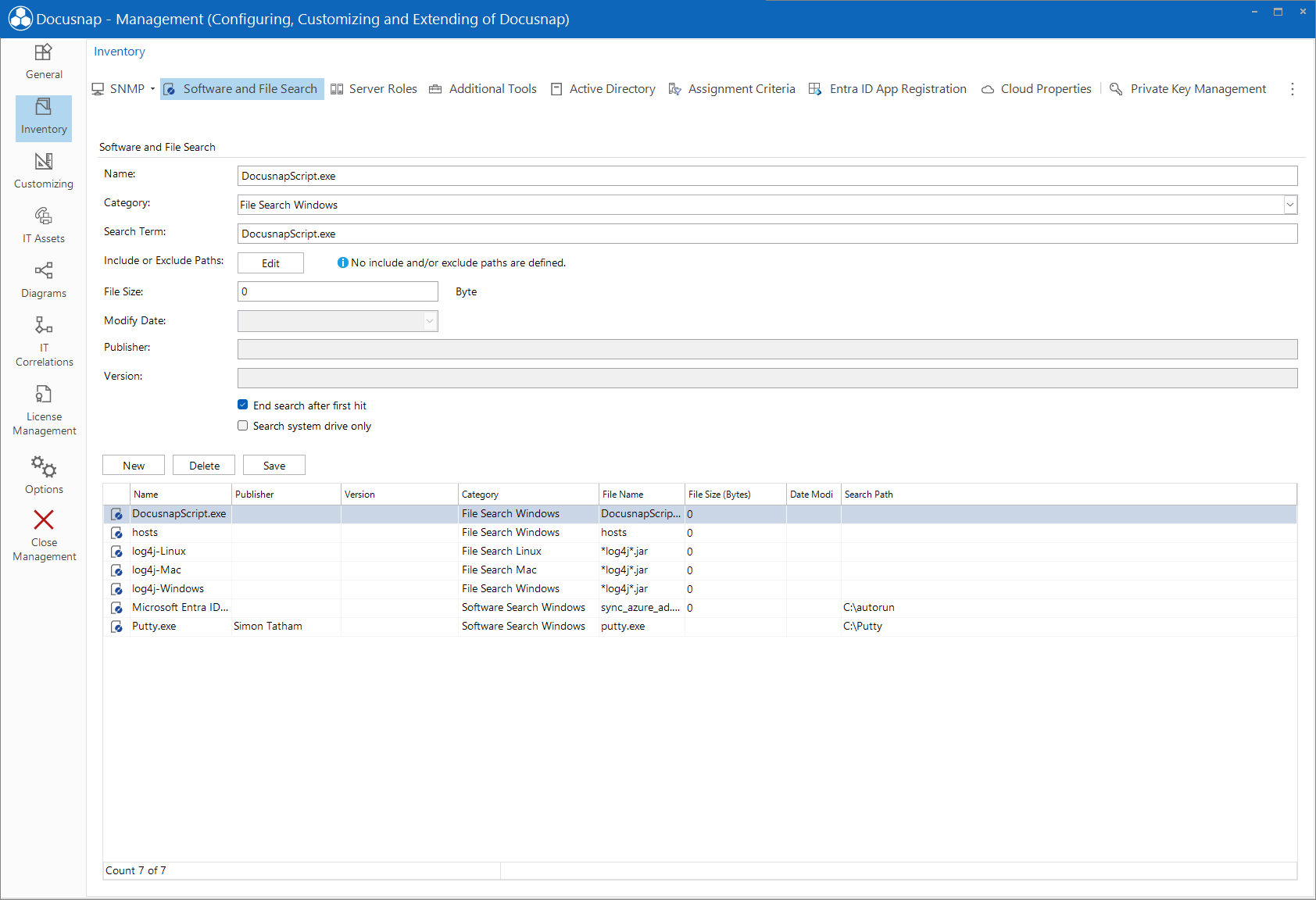
Task: Open Entra ID App Registration tab
Action: coord(888,89)
